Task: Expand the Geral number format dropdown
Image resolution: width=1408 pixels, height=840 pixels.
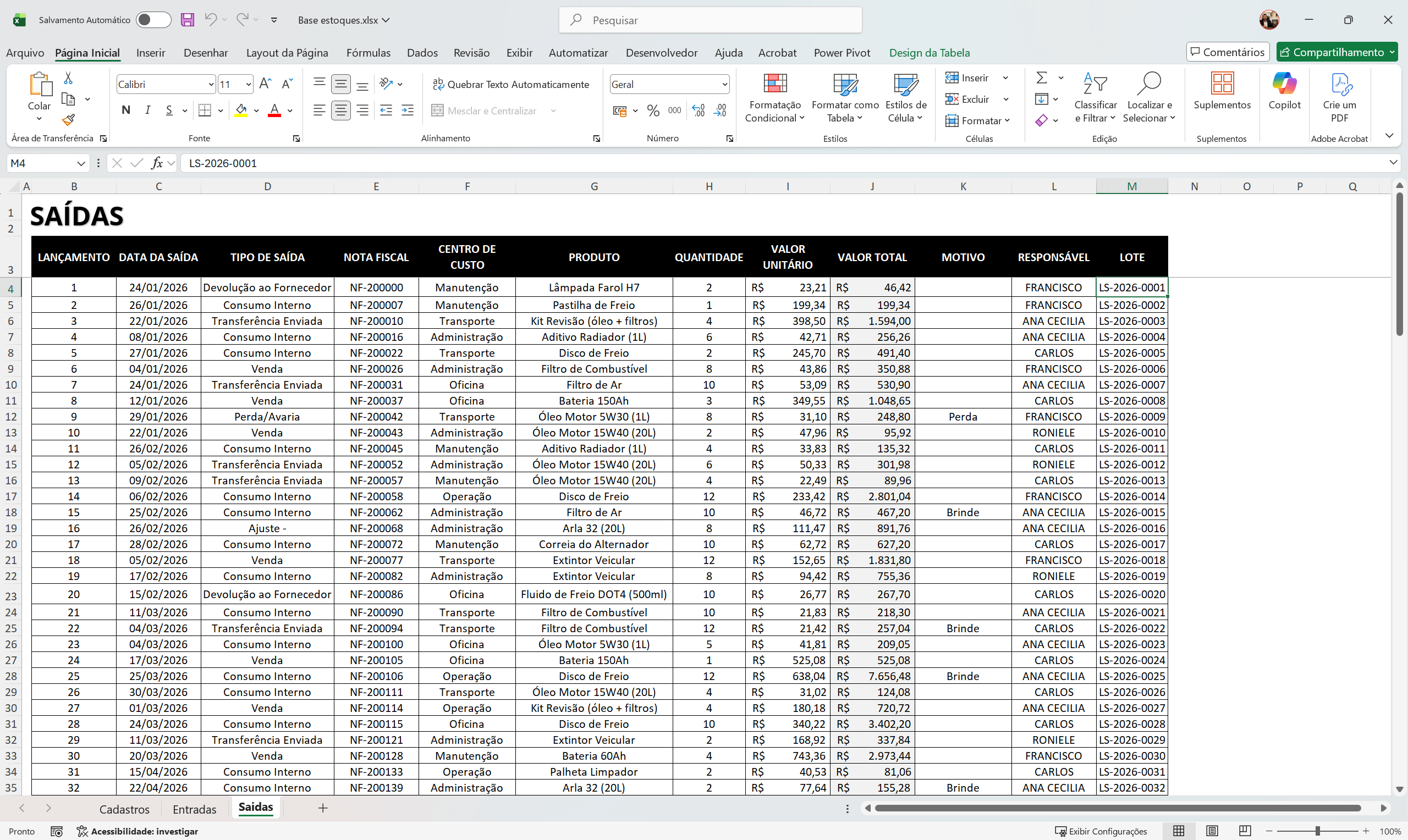Action: (724, 84)
